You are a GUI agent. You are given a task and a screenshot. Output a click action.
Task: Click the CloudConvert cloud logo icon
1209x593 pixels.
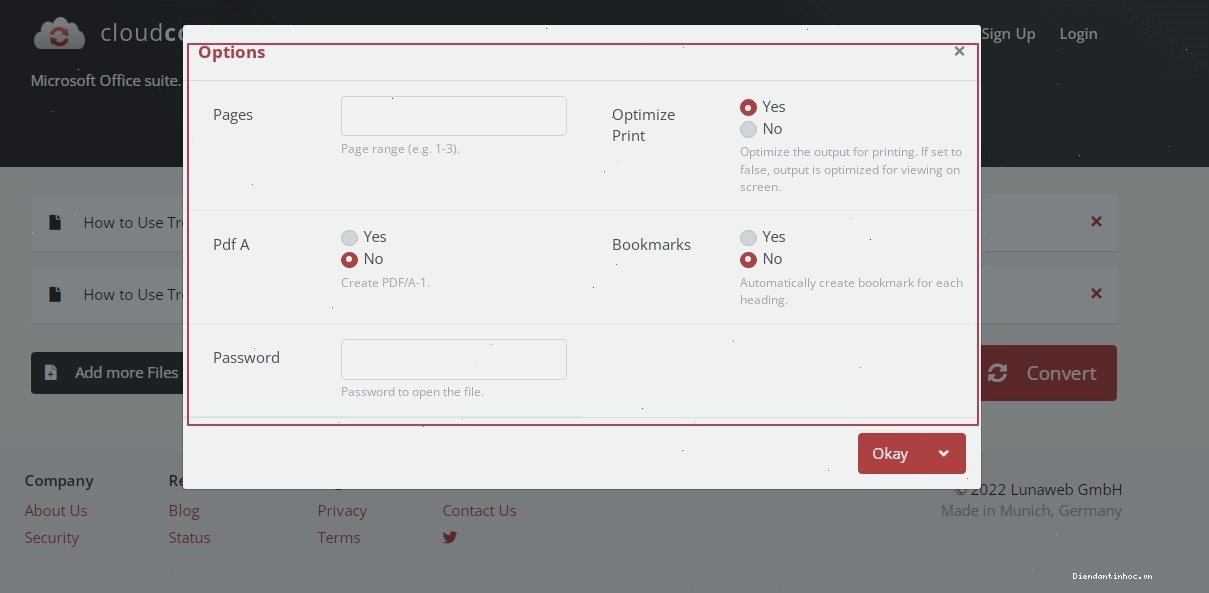59,33
